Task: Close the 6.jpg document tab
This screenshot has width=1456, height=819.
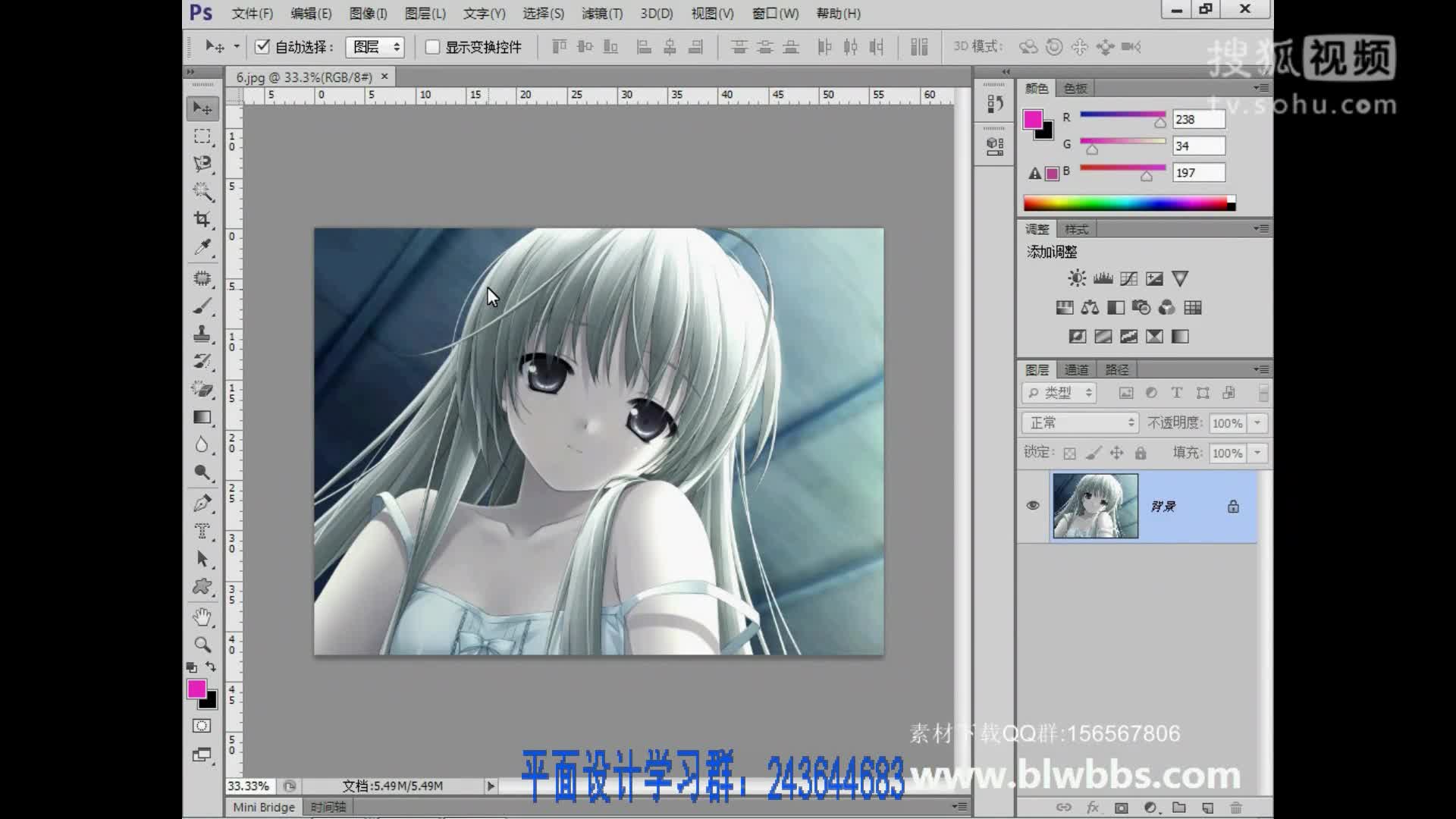Action: pos(384,77)
